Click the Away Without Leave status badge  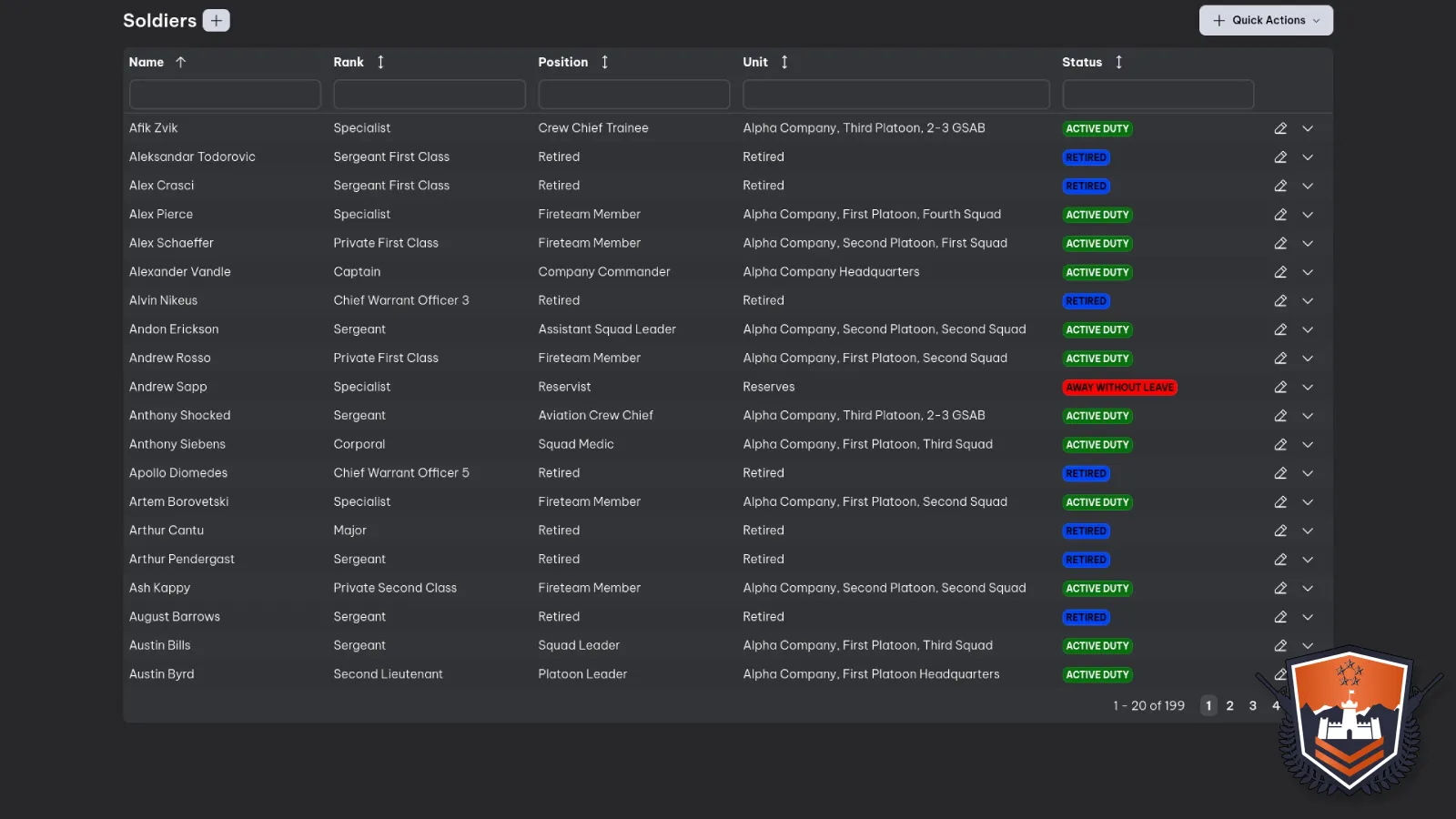coord(1119,388)
